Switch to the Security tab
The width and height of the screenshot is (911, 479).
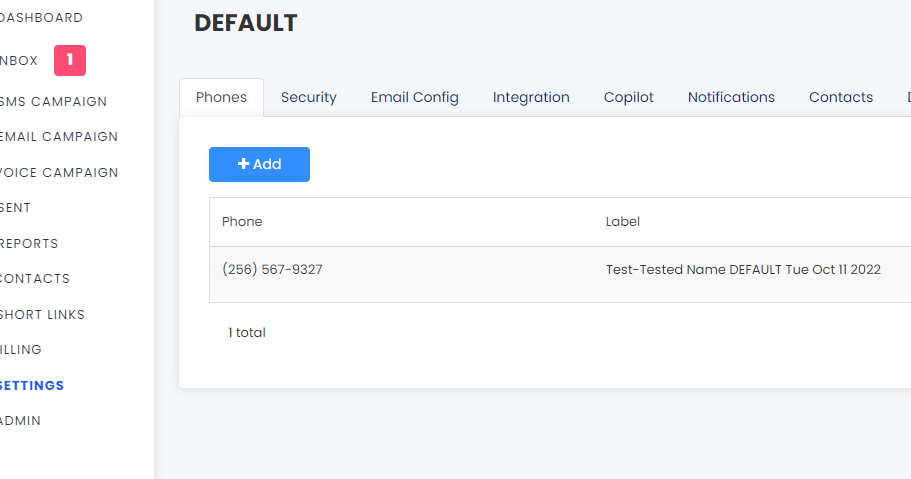click(308, 97)
